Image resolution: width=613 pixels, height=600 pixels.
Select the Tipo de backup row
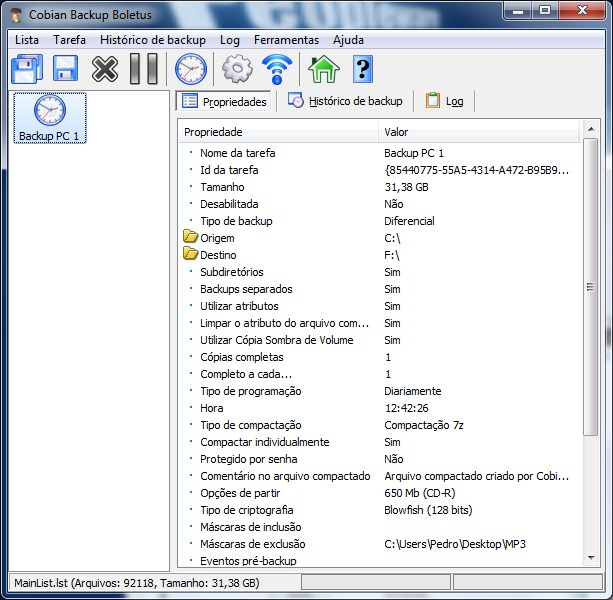(x=380, y=221)
